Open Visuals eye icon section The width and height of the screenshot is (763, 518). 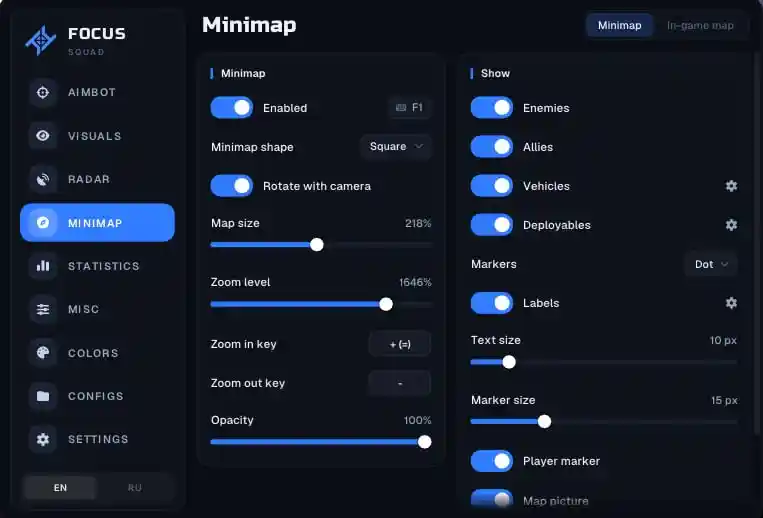43,136
